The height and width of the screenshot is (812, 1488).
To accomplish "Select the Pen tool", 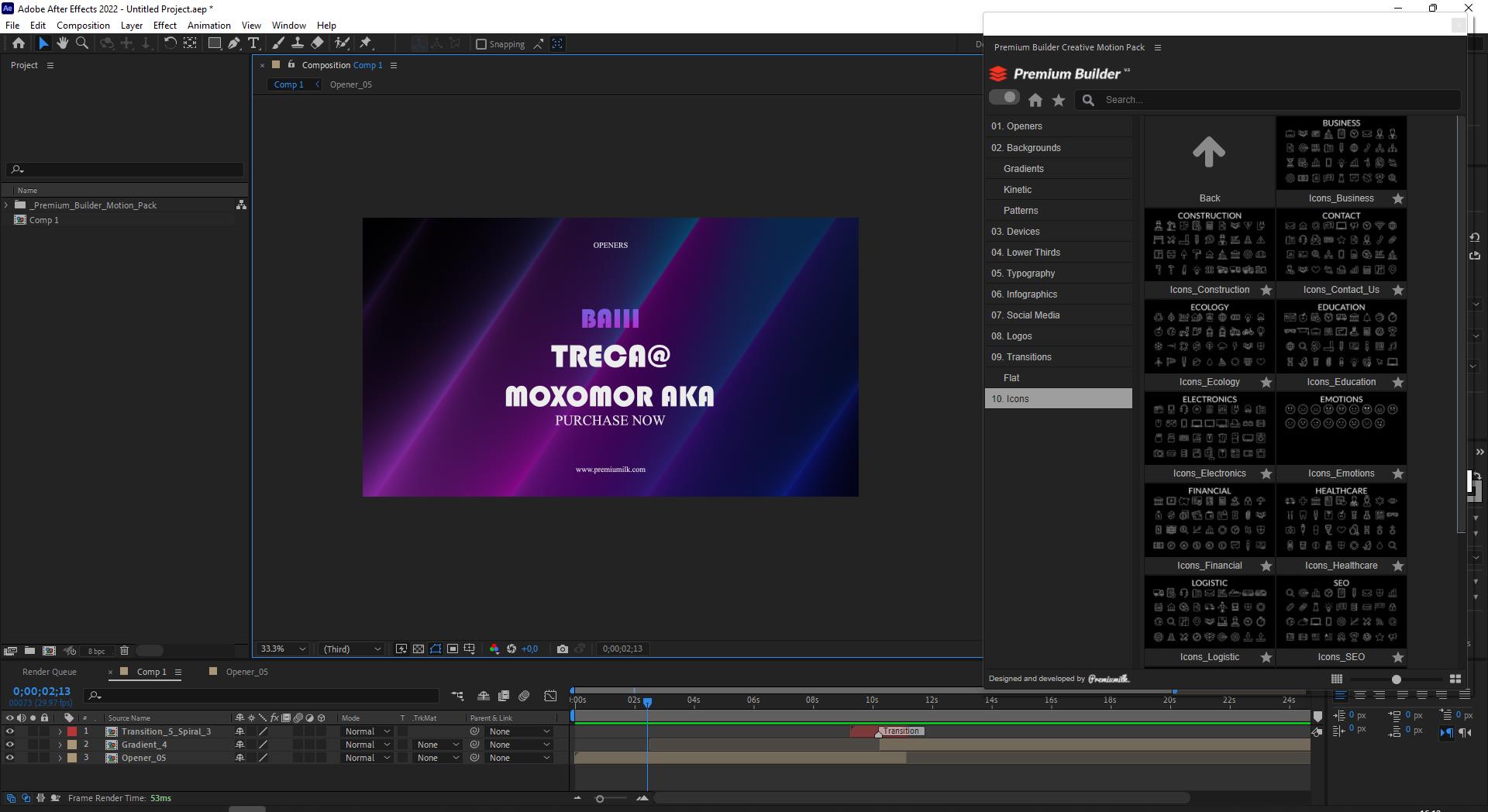I will pos(233,44).
